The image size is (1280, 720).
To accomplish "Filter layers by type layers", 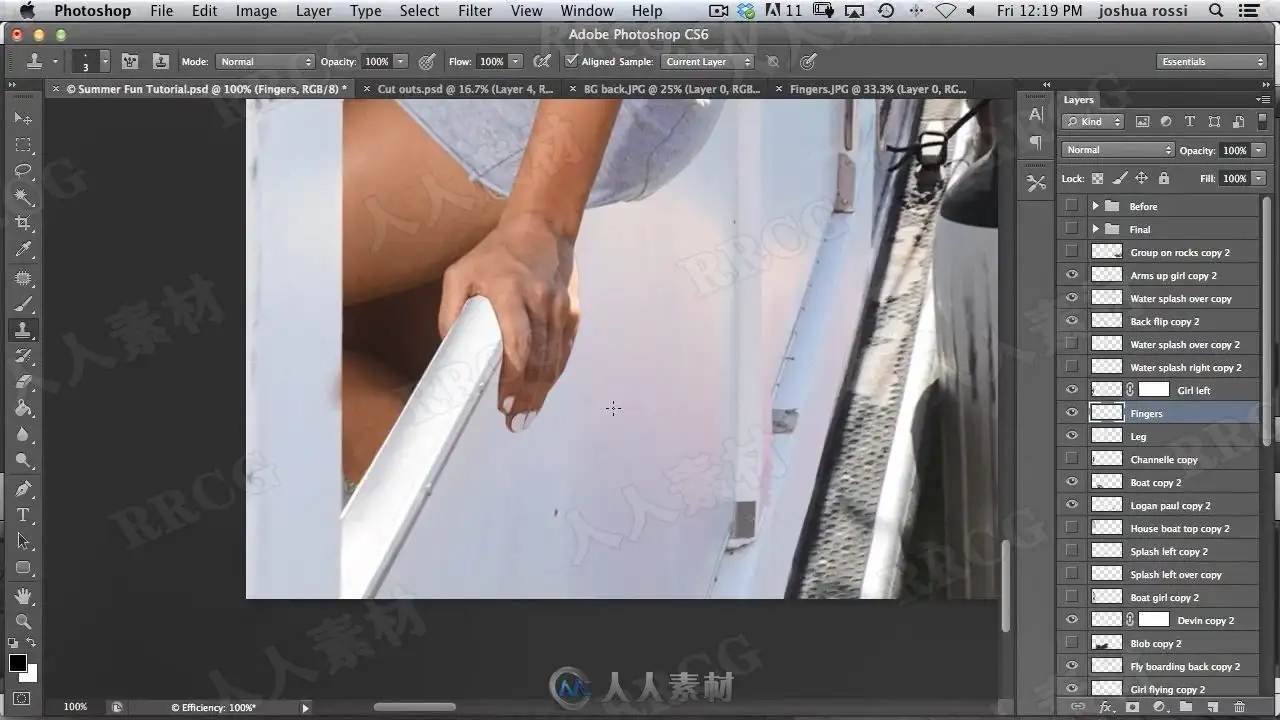I will click(x=1190, y=122).
